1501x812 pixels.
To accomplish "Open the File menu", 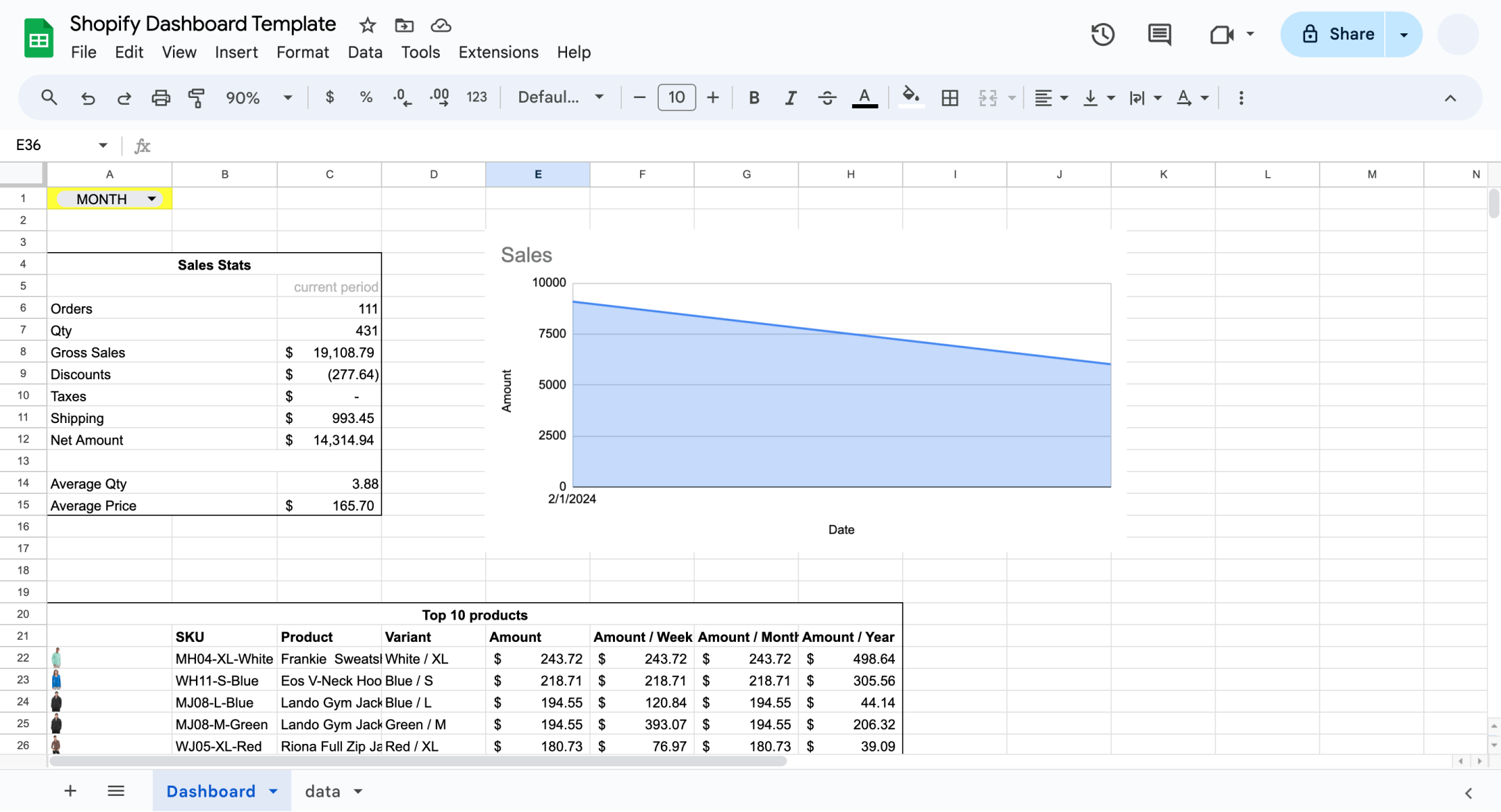I will click(x=83, y=52).
